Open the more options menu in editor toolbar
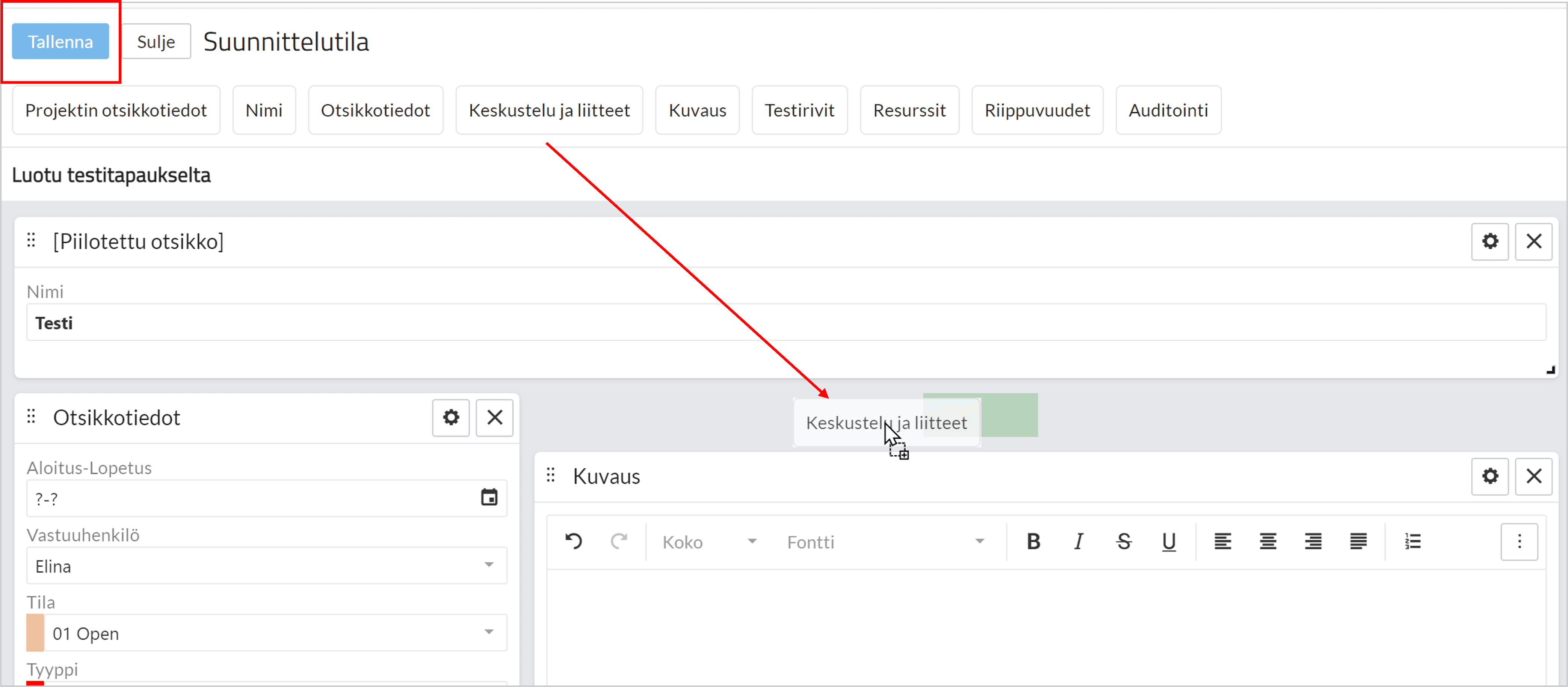The image size is (1568, 687). pos(1519,541)
